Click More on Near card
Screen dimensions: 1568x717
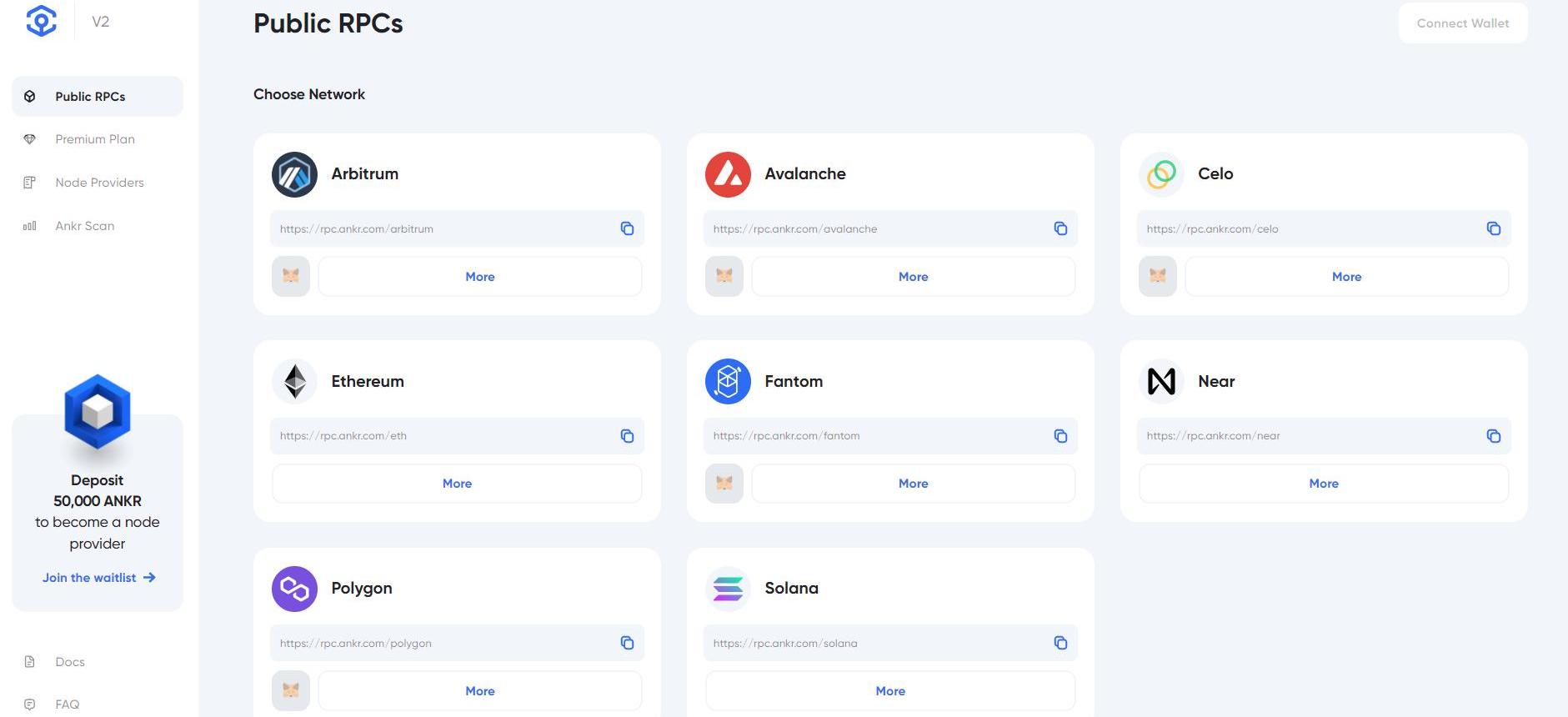[1324, 484]
